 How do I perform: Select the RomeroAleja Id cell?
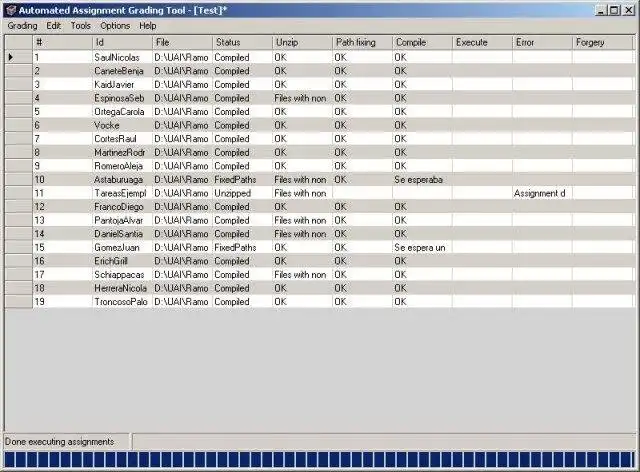tap(122, 166)
